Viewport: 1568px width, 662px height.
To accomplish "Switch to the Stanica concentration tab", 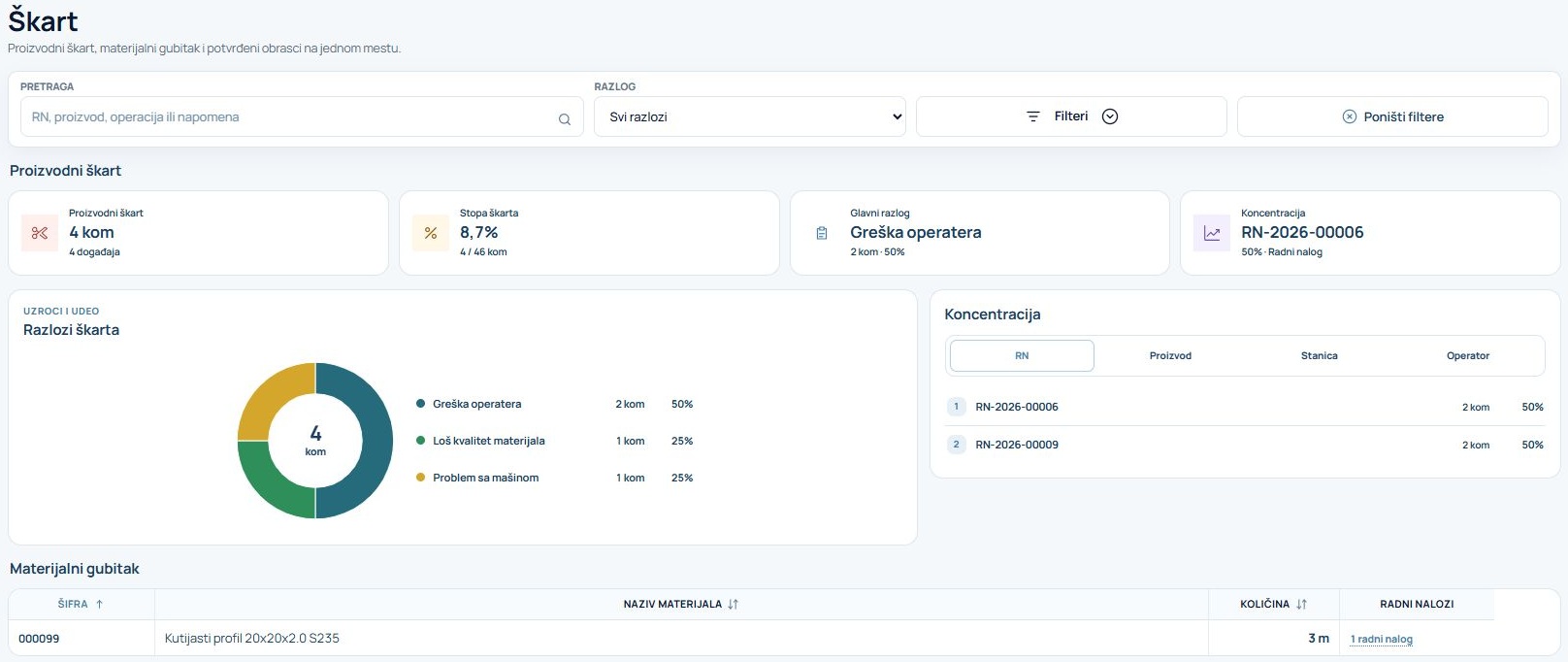I will pos(1319,356).
